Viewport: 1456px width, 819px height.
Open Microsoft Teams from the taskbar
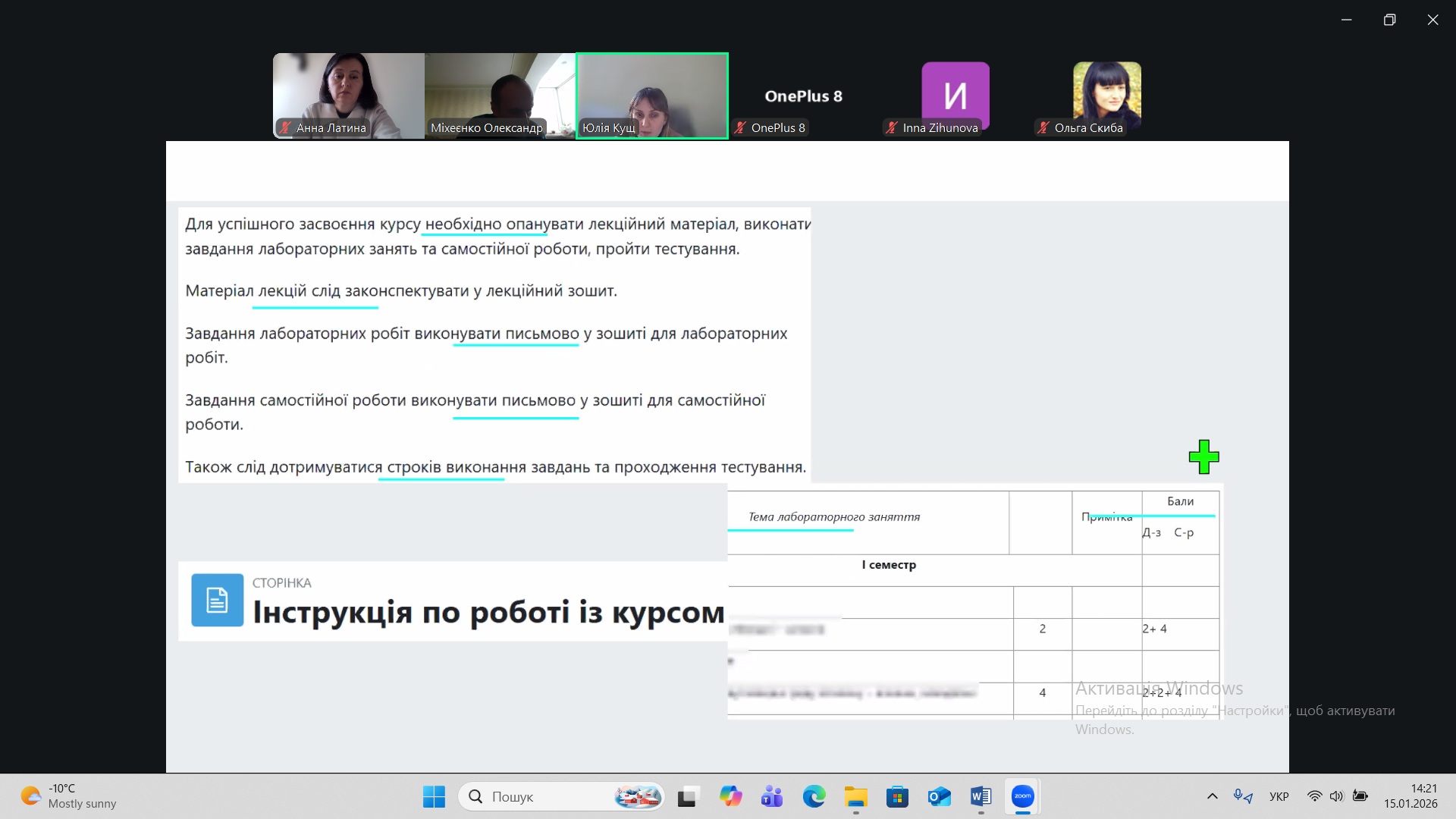click(x=772, y=796)
